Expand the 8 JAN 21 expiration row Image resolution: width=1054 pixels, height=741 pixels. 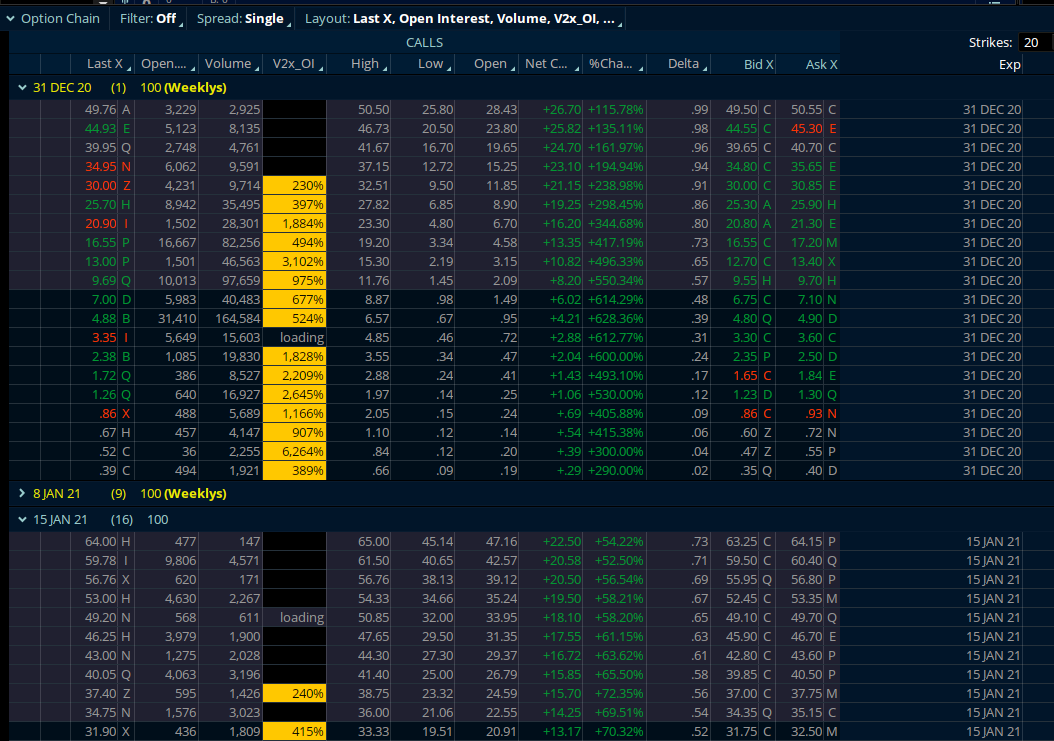click(x=22, y=493)
